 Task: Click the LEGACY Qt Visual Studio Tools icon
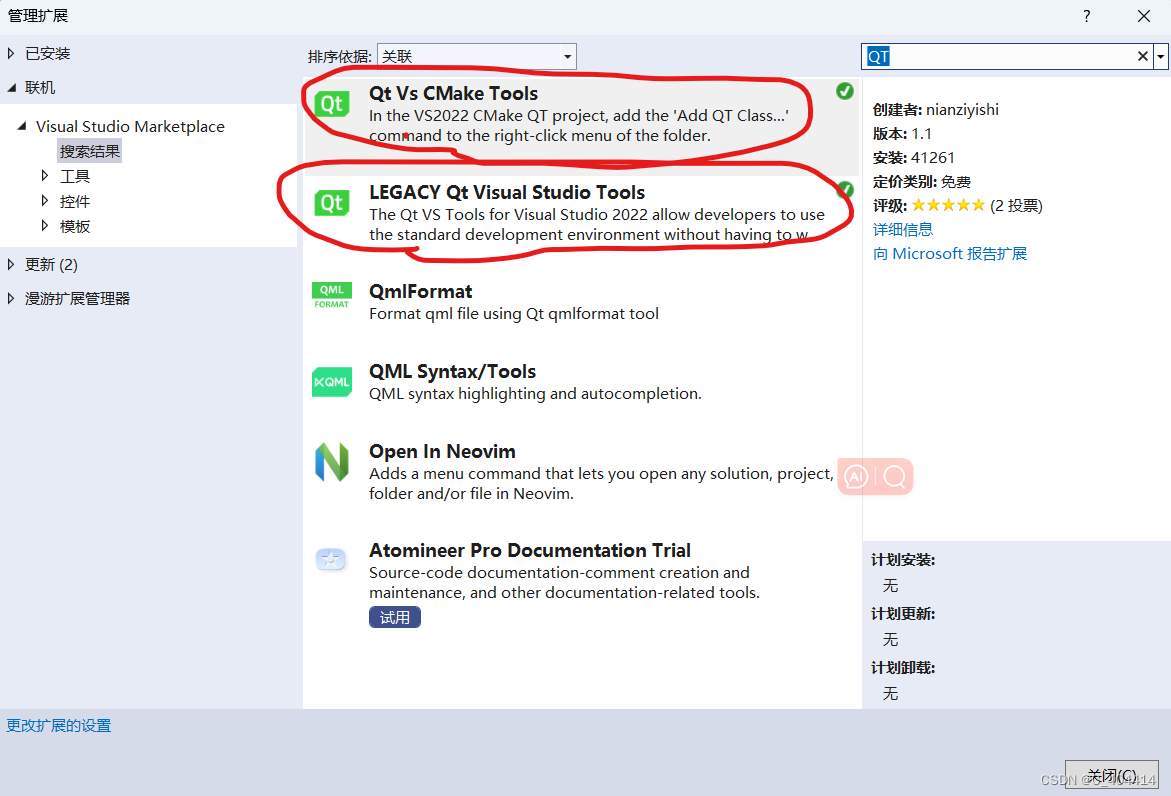pos(331,202)
